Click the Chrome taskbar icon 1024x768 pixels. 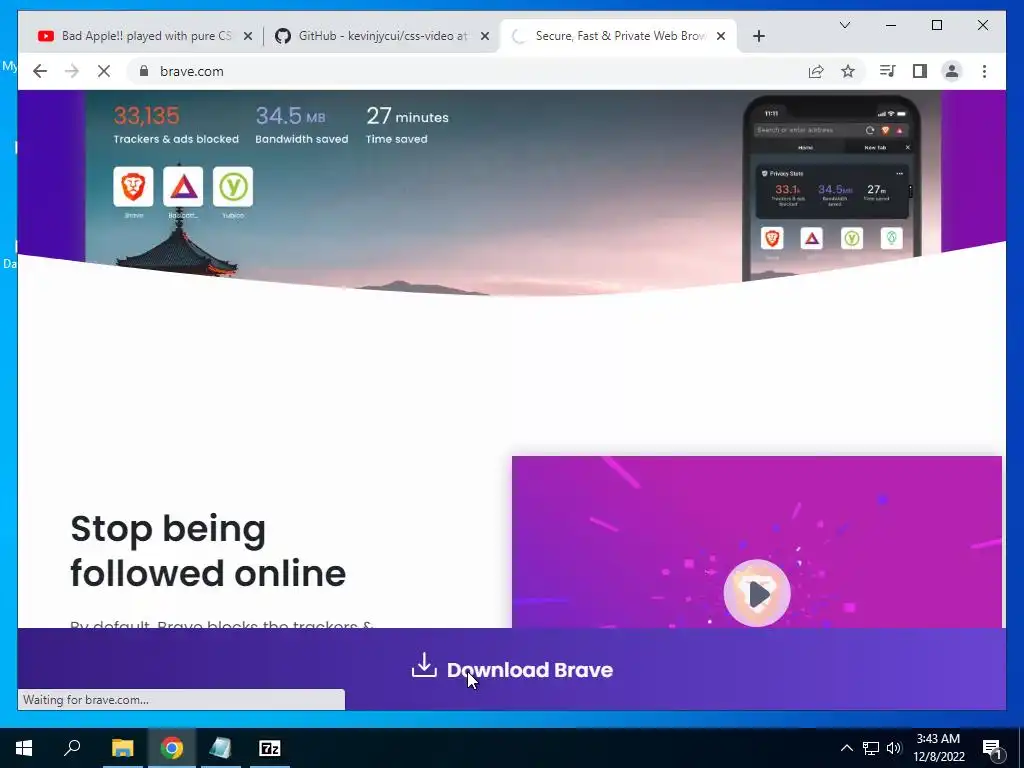tap(172, 748)
